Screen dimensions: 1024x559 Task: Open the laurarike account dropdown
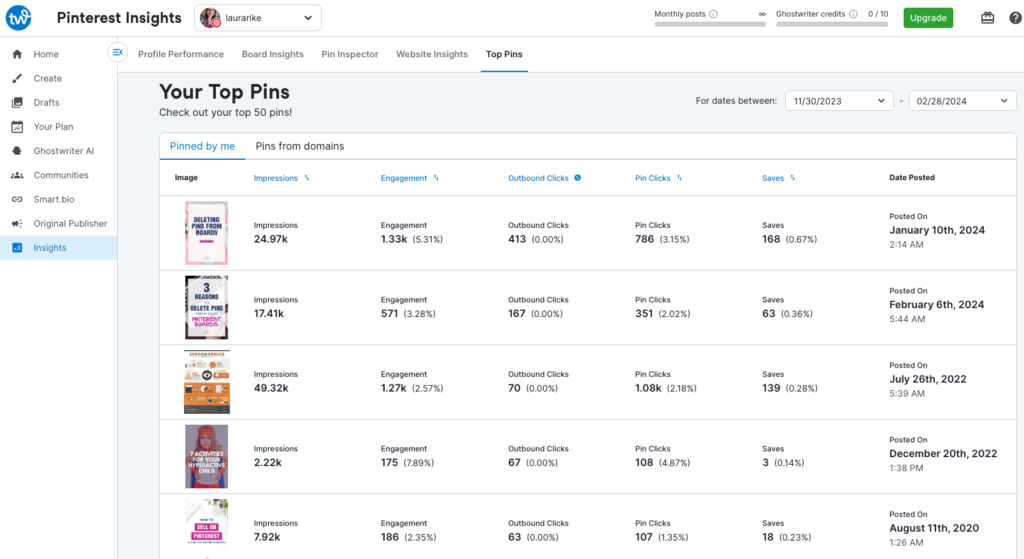[258, 18]
